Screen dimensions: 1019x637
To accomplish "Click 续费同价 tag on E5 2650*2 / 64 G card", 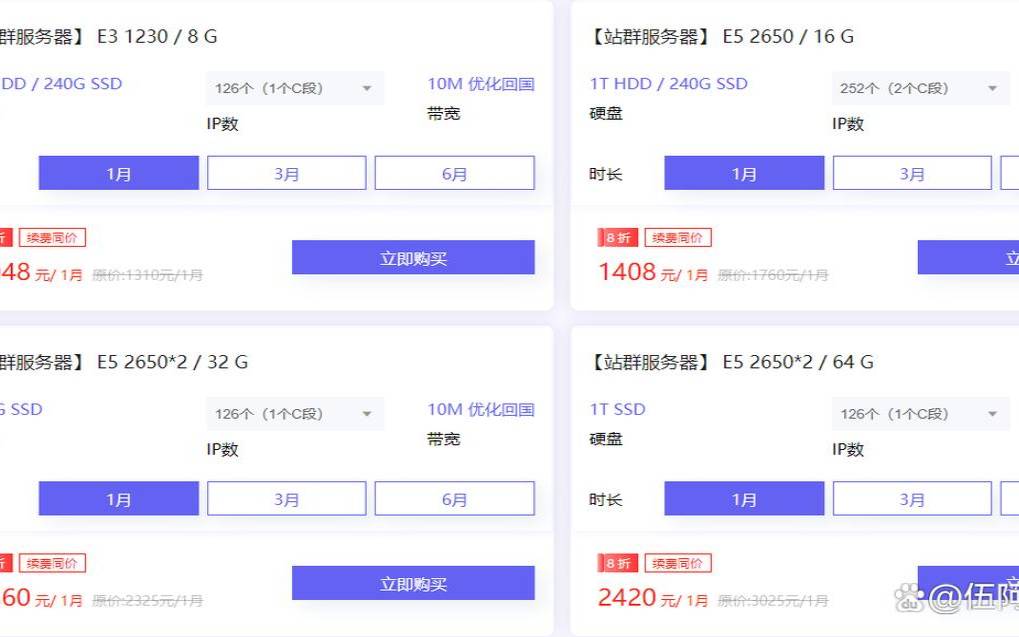I will tap(678, 564).
